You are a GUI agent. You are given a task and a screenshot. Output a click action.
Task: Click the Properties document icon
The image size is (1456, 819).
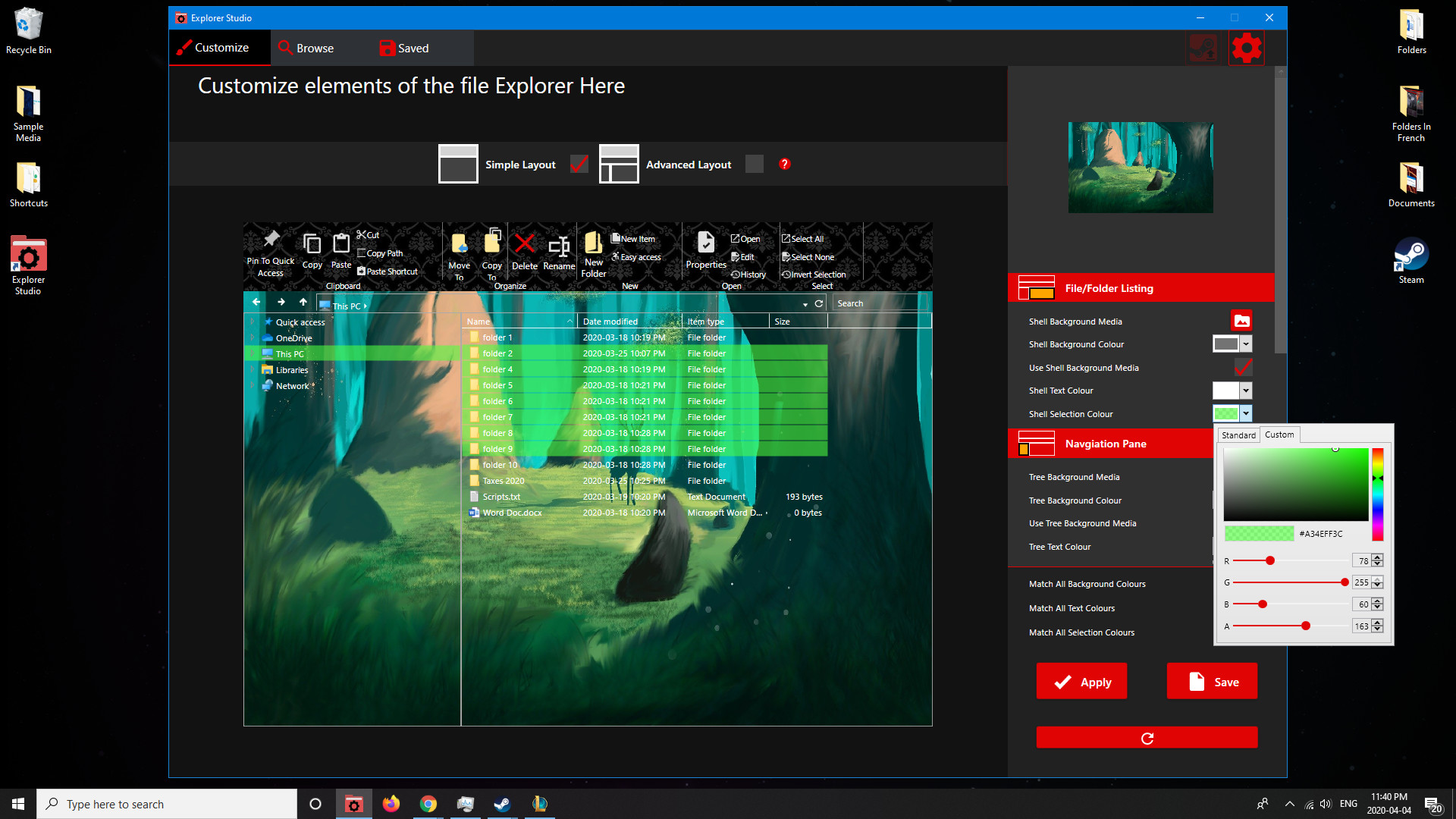tap(706, 242)
